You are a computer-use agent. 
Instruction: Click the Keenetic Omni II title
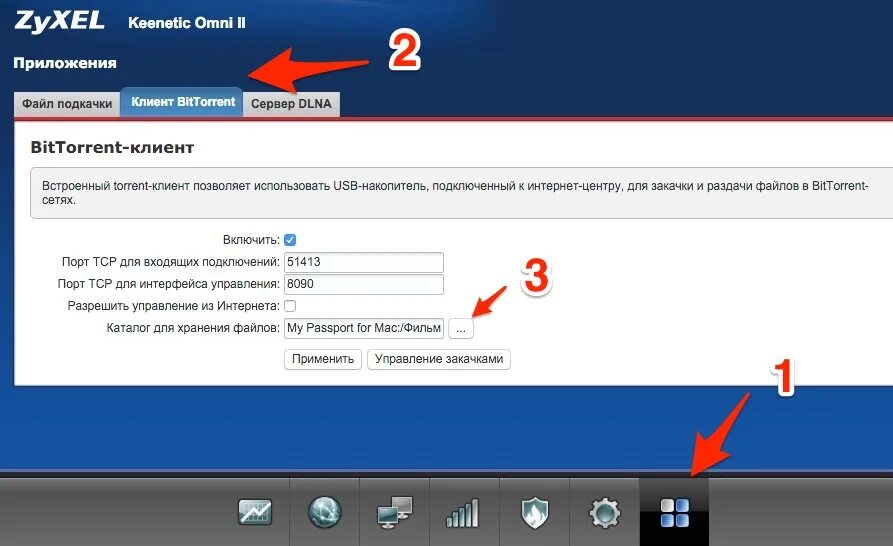(187, 23)
